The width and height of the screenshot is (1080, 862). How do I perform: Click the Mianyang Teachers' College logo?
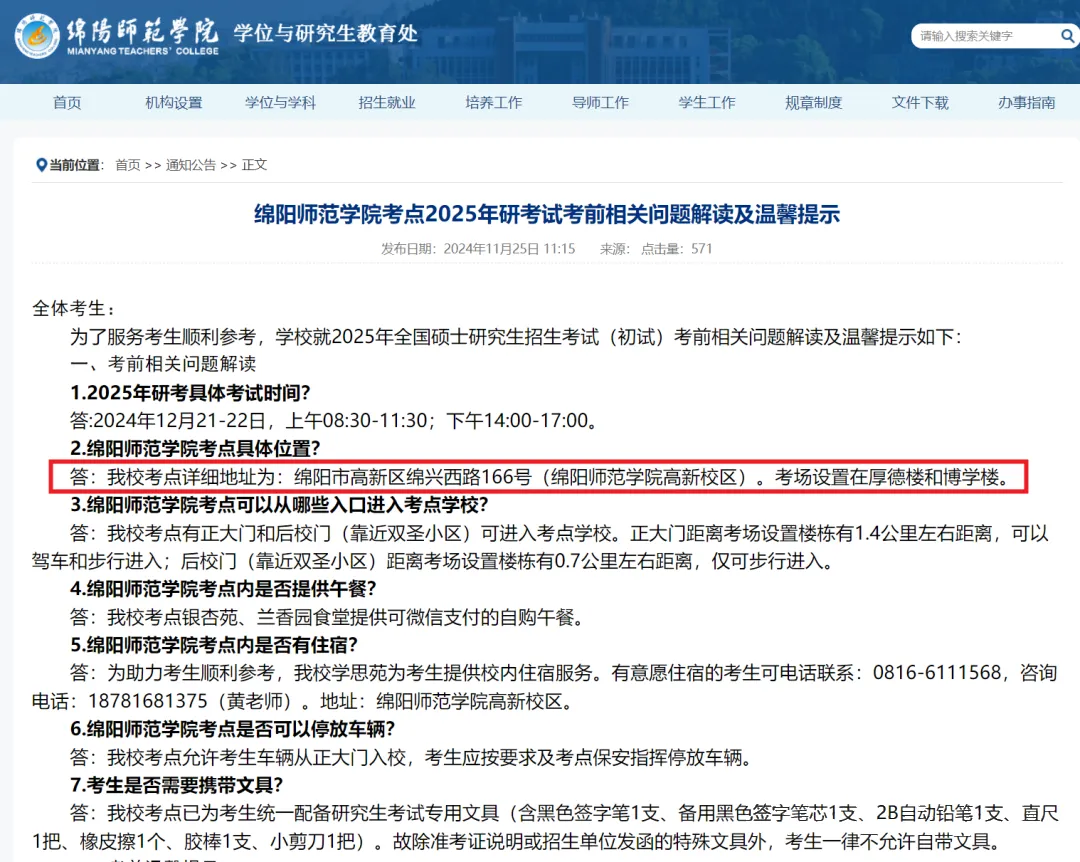click(x=37, y=35)
